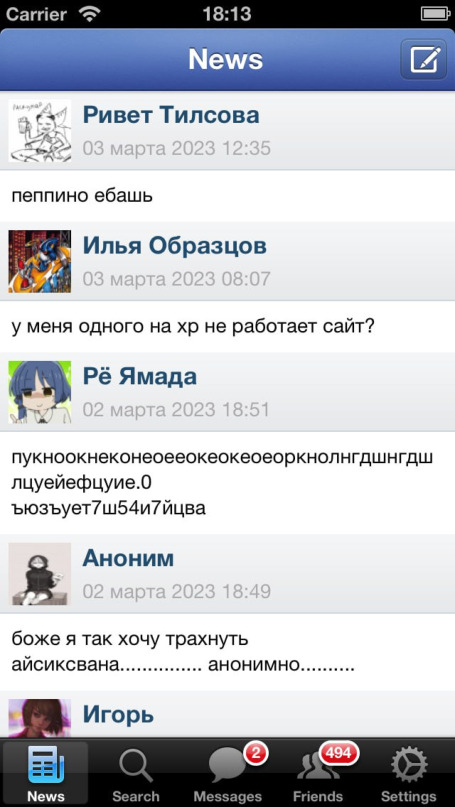Open Messages tab with 2 badge
455x807 pixels.
pyautogui.click(x=228, y=772)
